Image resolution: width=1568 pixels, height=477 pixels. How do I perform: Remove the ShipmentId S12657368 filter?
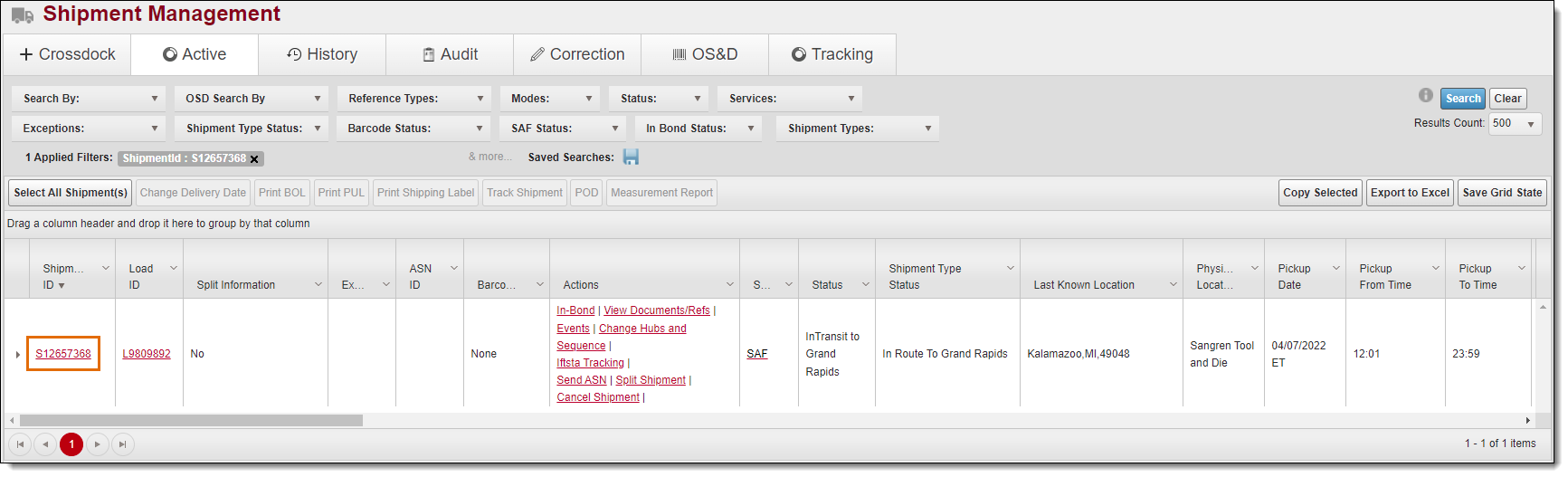coord(254,159)
